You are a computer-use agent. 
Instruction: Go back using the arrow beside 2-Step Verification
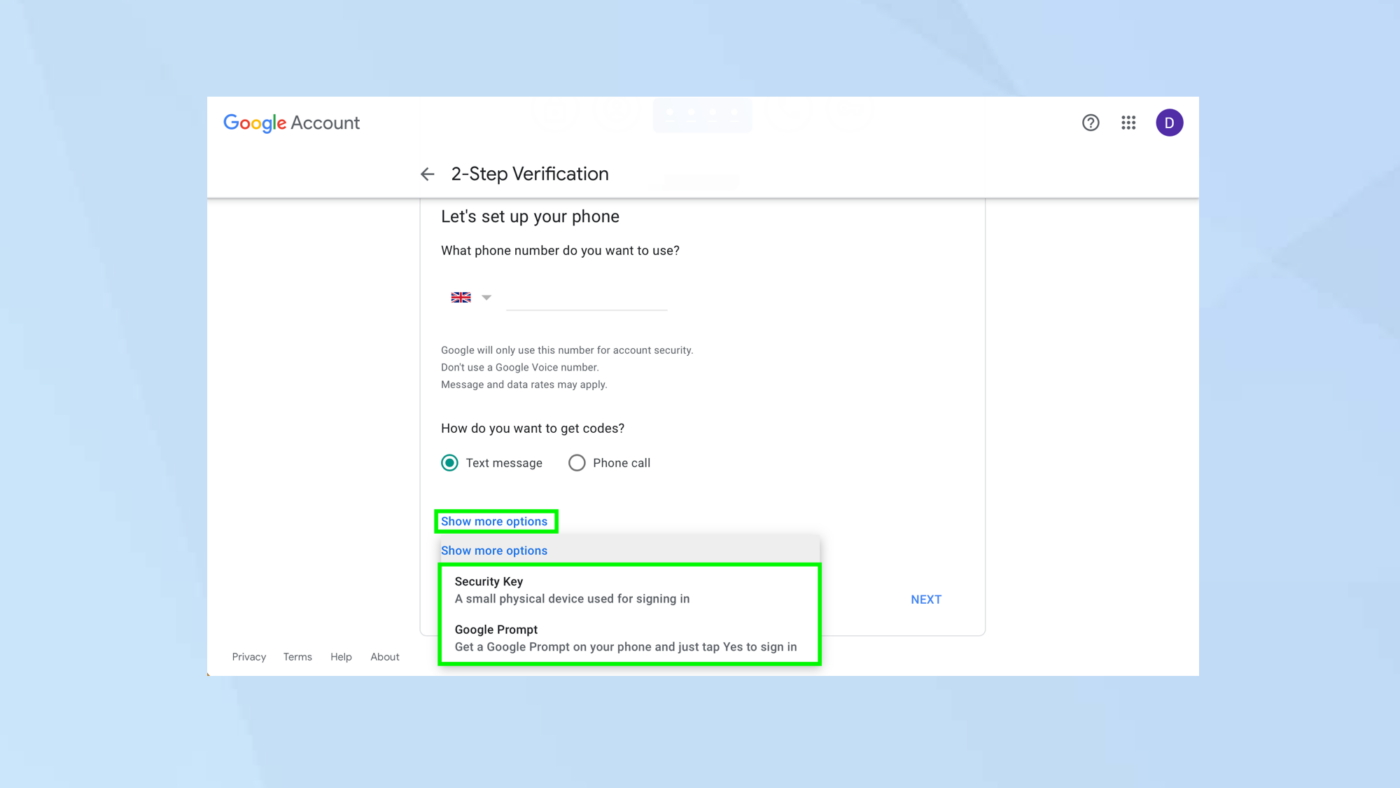coord(427,174)
